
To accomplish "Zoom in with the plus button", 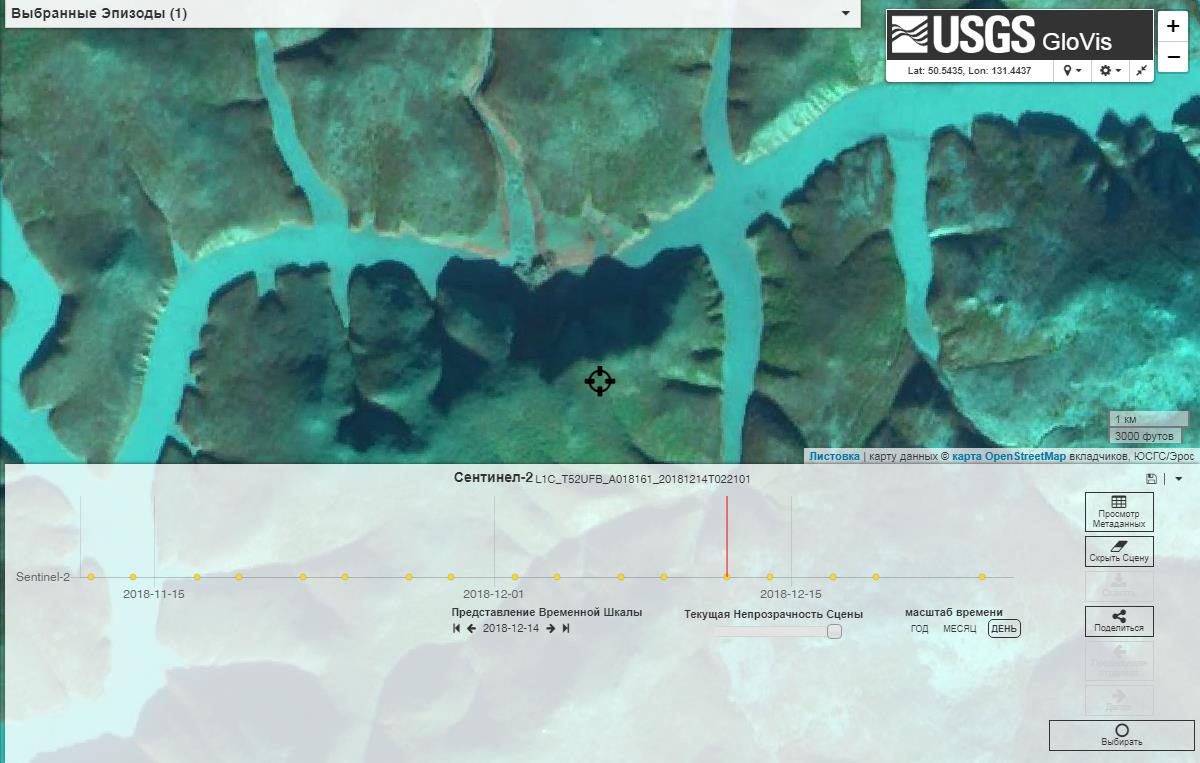I will (1173, 27).
